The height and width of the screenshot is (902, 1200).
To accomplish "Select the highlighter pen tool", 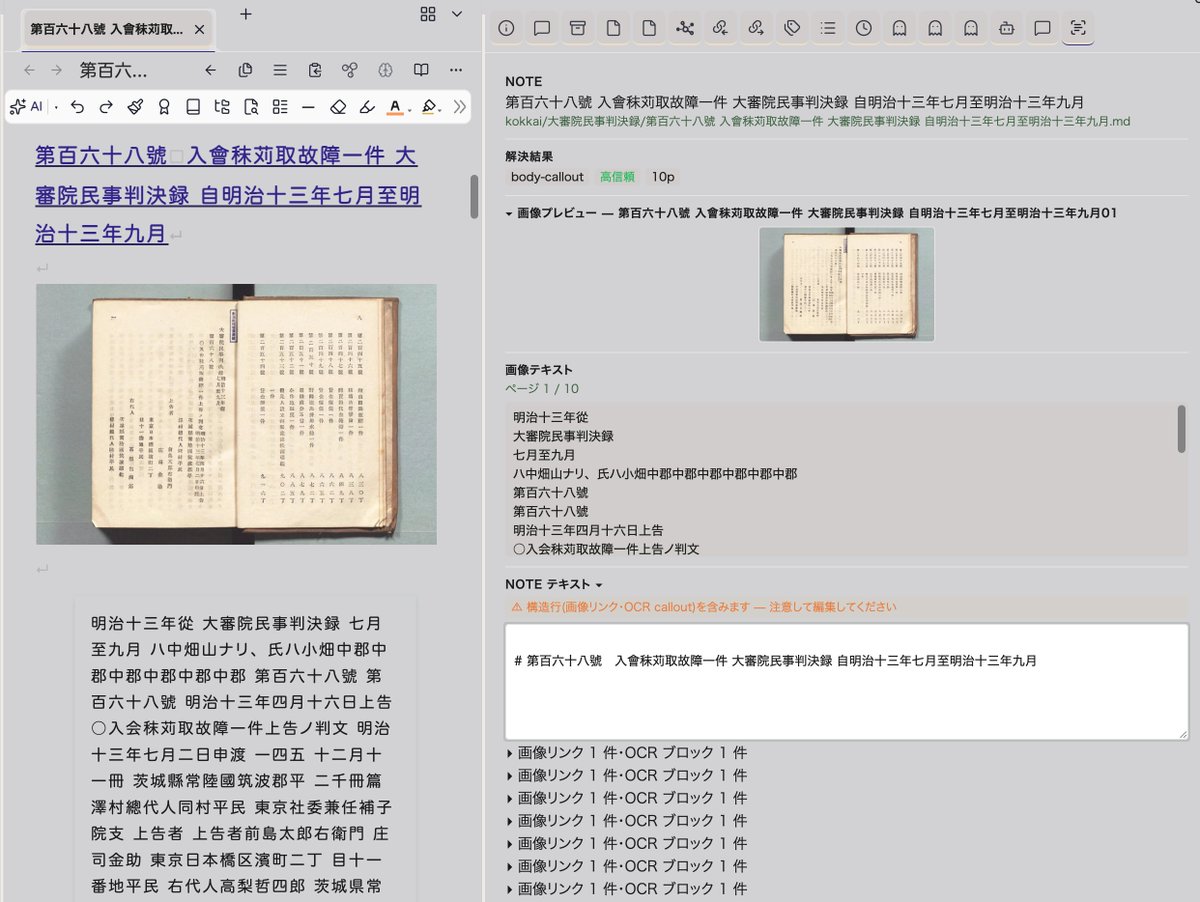I will point(367,106).
